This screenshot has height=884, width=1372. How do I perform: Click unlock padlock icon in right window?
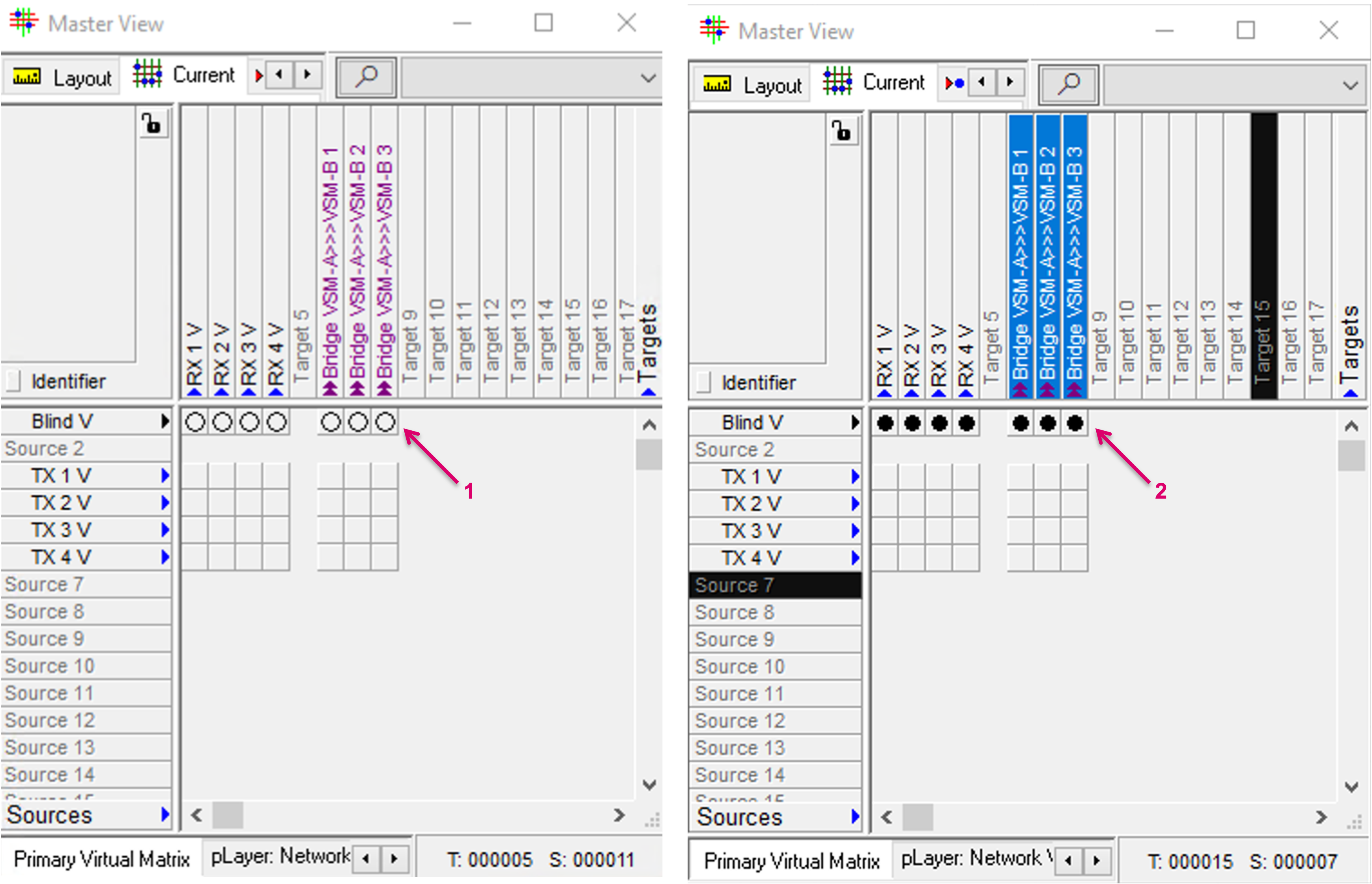(842, 130)
